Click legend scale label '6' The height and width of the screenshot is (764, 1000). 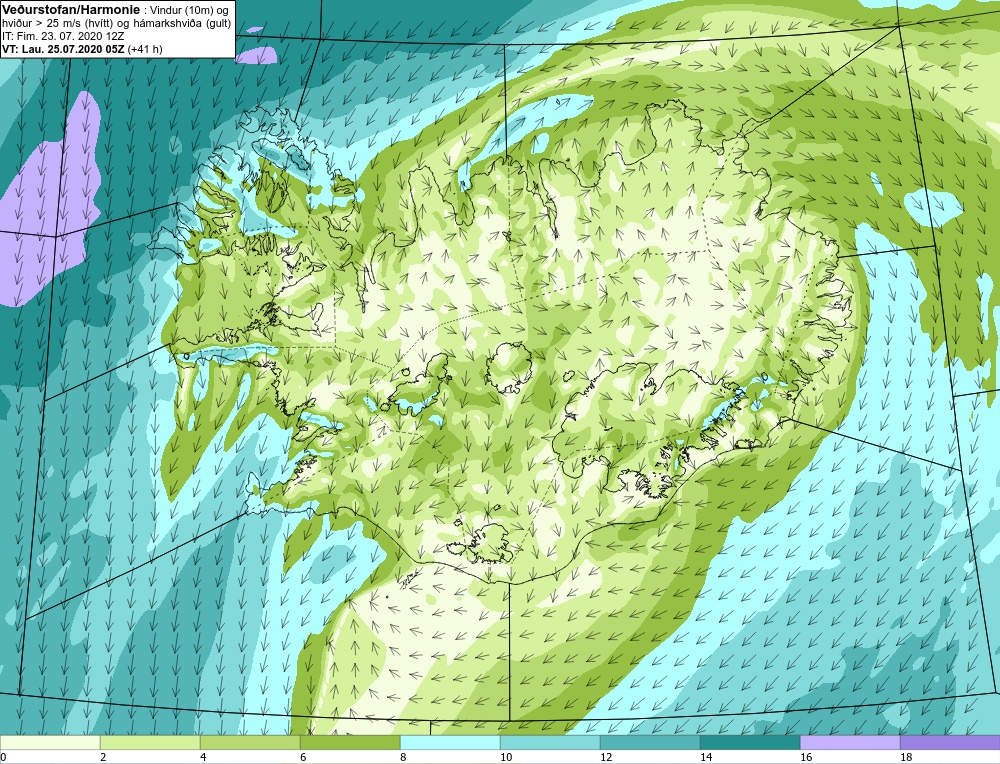click(x=304, y=757)
